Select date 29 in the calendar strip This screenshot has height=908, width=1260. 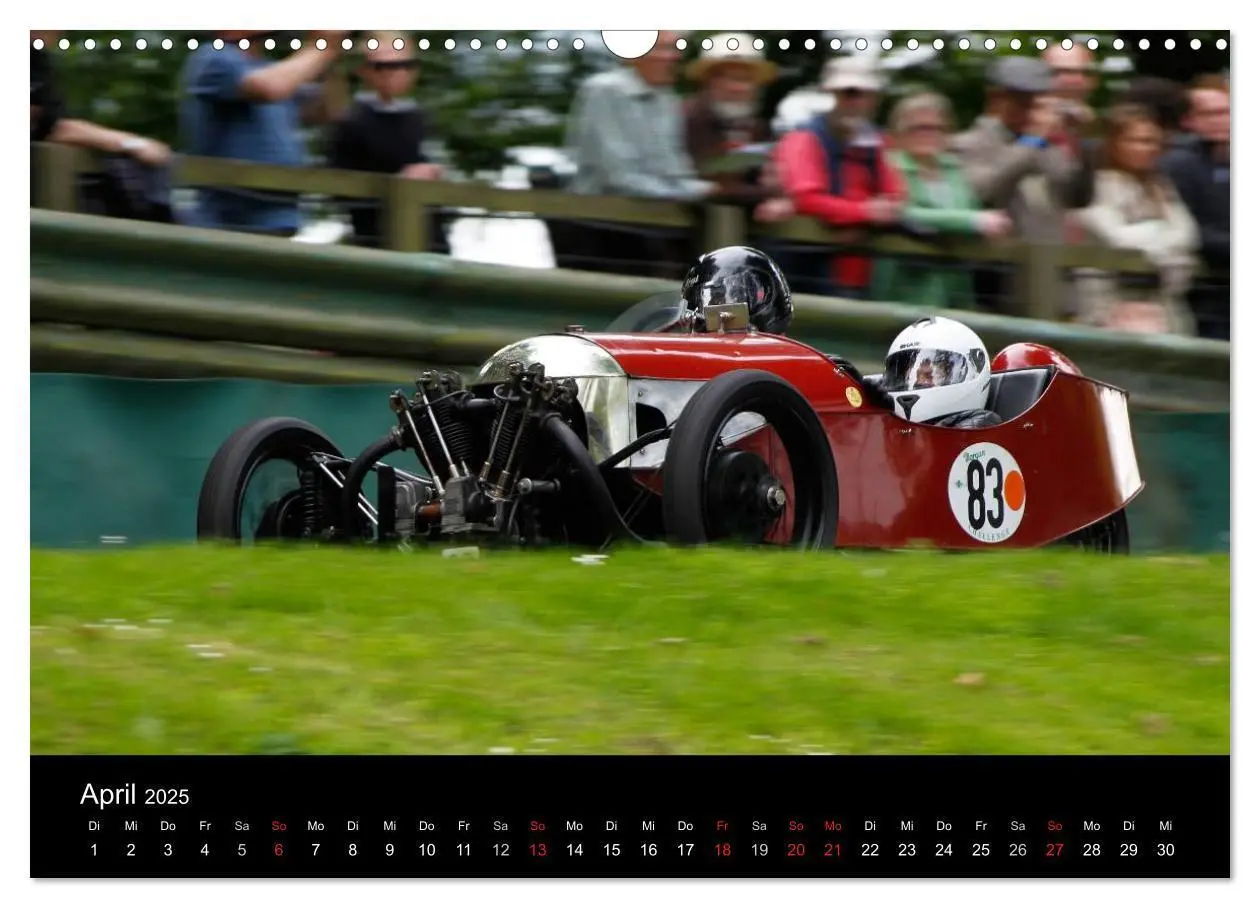pyautogui.click(x=1128, y=850)
